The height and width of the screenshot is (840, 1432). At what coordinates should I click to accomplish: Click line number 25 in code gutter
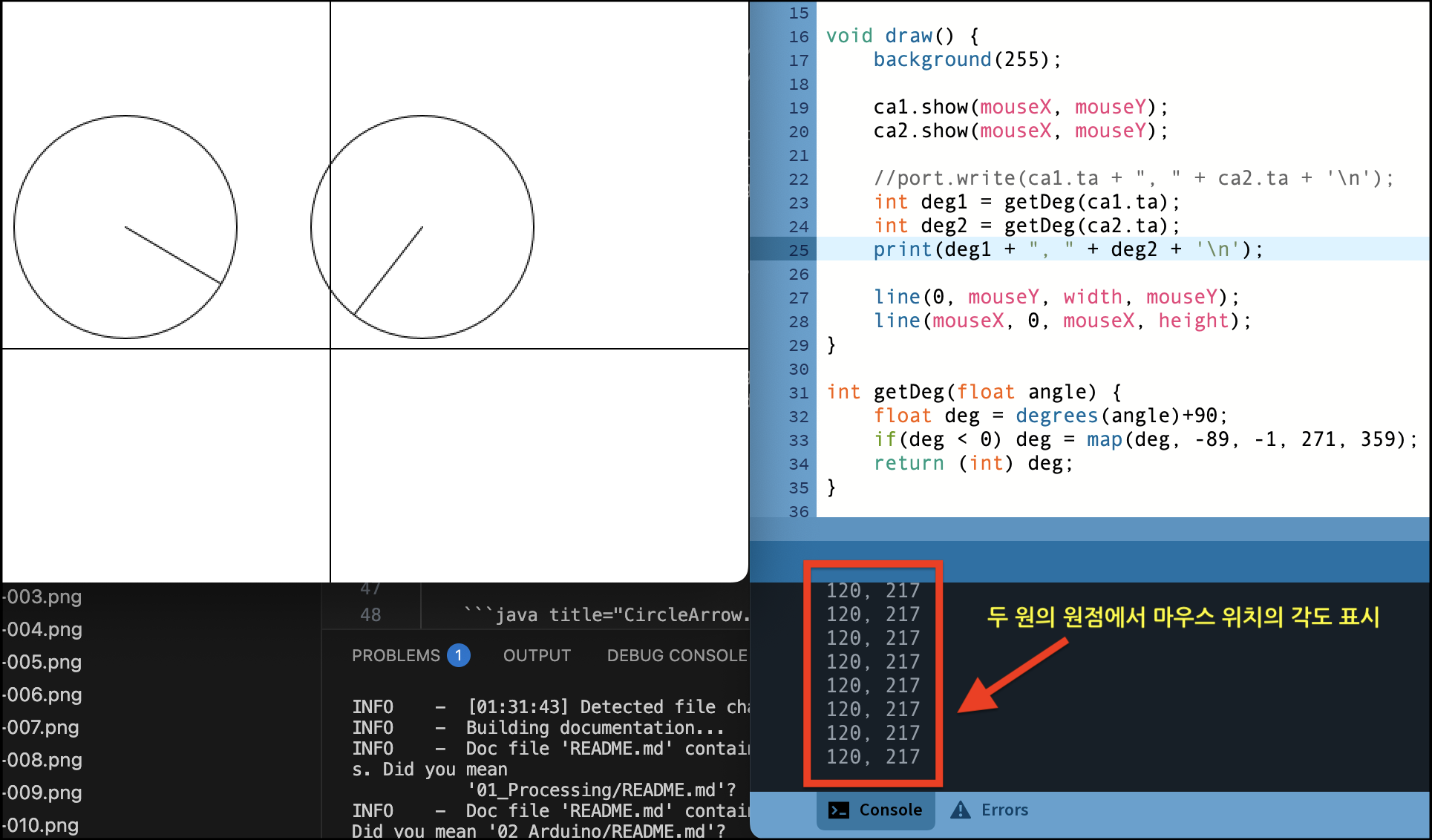click(x=799, y=250)
